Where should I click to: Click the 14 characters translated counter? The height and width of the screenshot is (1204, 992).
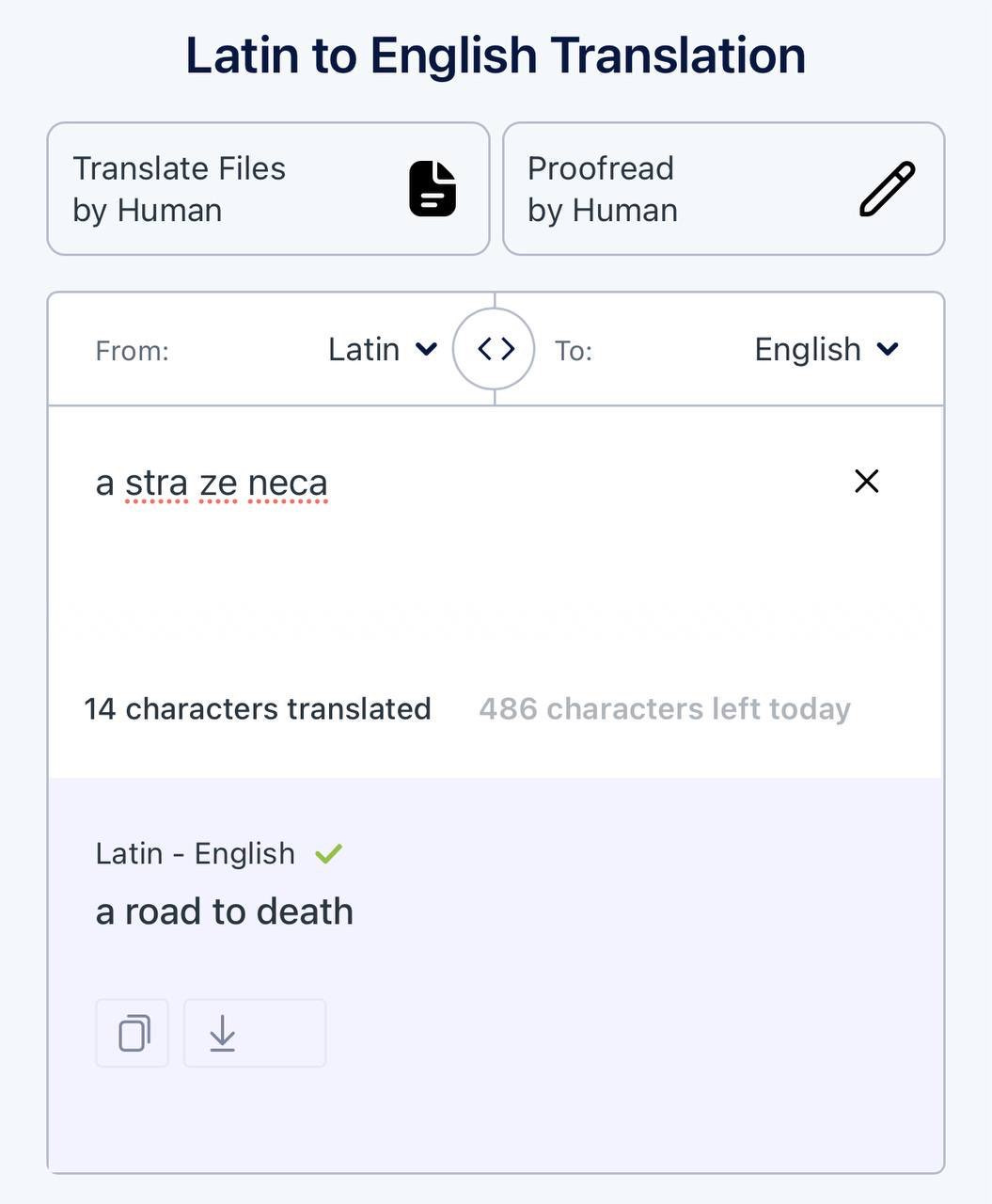(258, 708)
